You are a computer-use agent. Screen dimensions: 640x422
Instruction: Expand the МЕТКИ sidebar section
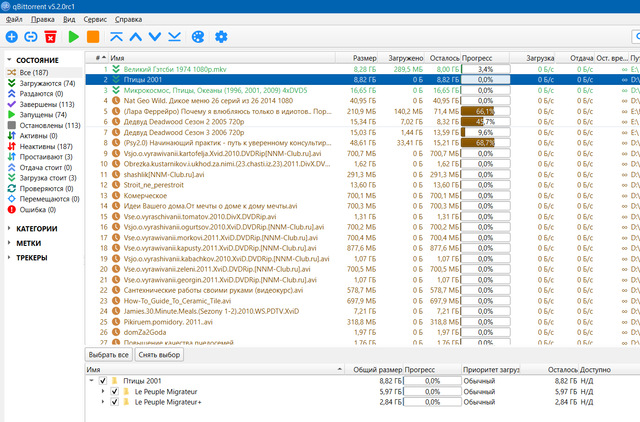[9, 243]
